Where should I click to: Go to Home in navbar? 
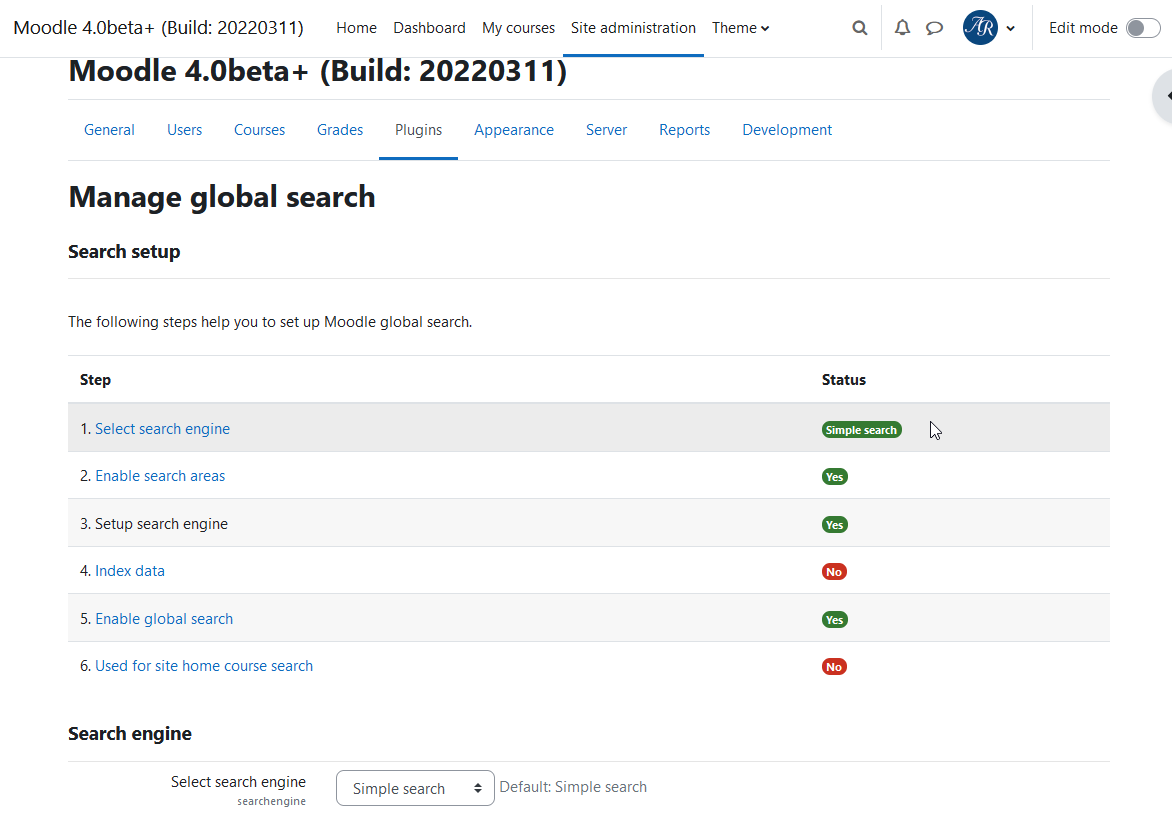pyautogui.click(x=357, y=28)
